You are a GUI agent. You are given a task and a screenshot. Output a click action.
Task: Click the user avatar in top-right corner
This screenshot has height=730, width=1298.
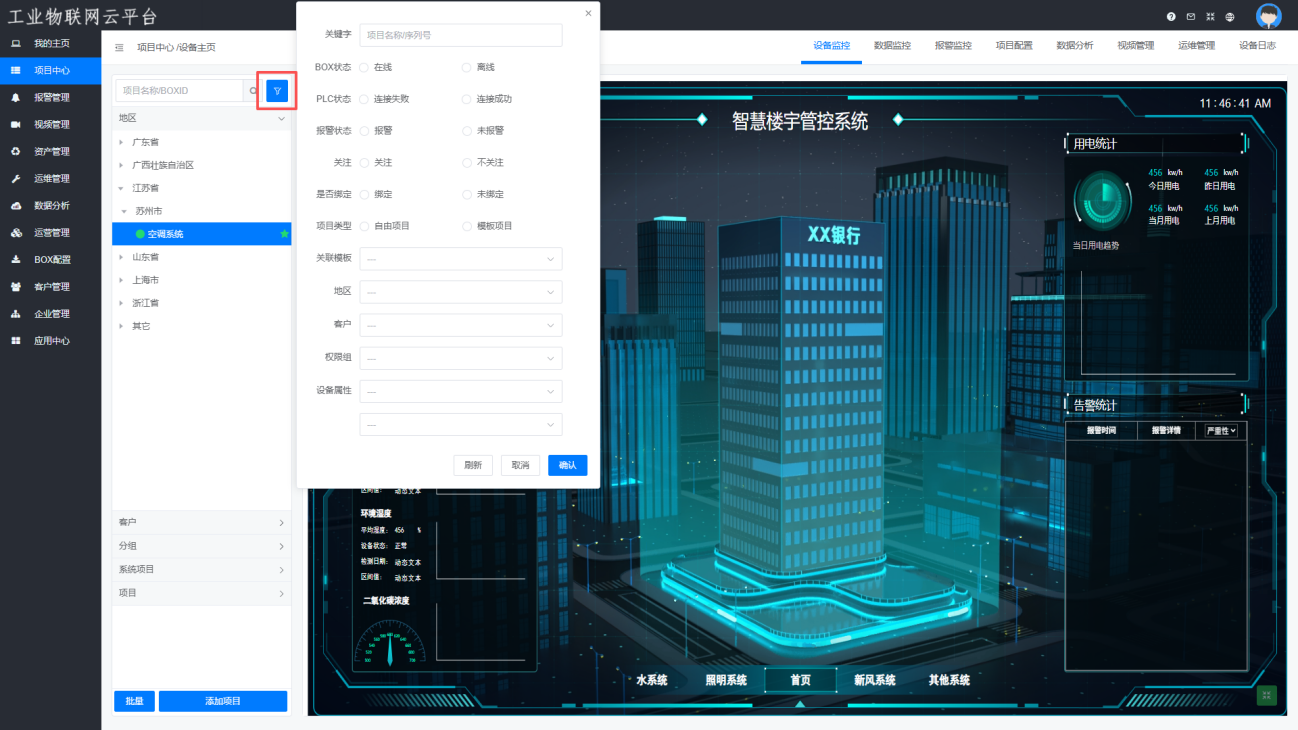(x=1268, y=17)
